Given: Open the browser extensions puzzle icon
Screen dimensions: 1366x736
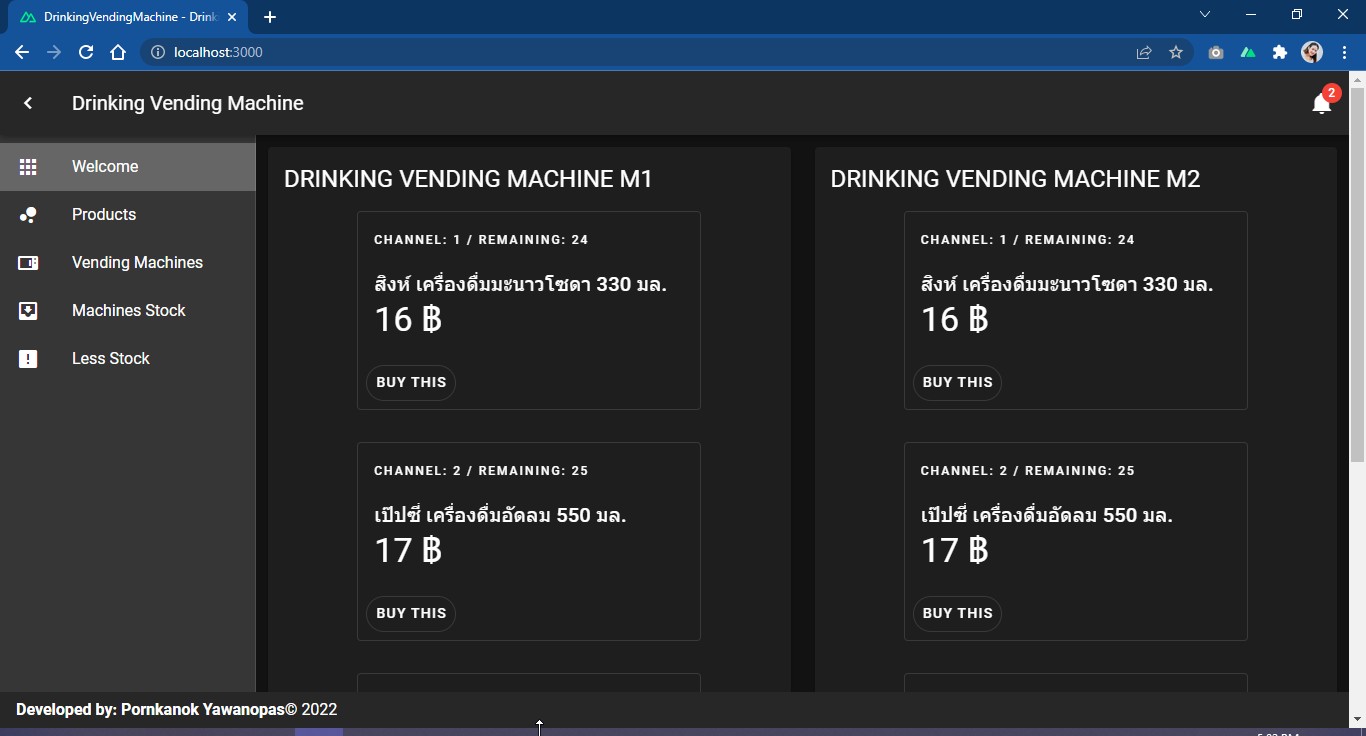Looking at the screenshot, I should 1280,52.
